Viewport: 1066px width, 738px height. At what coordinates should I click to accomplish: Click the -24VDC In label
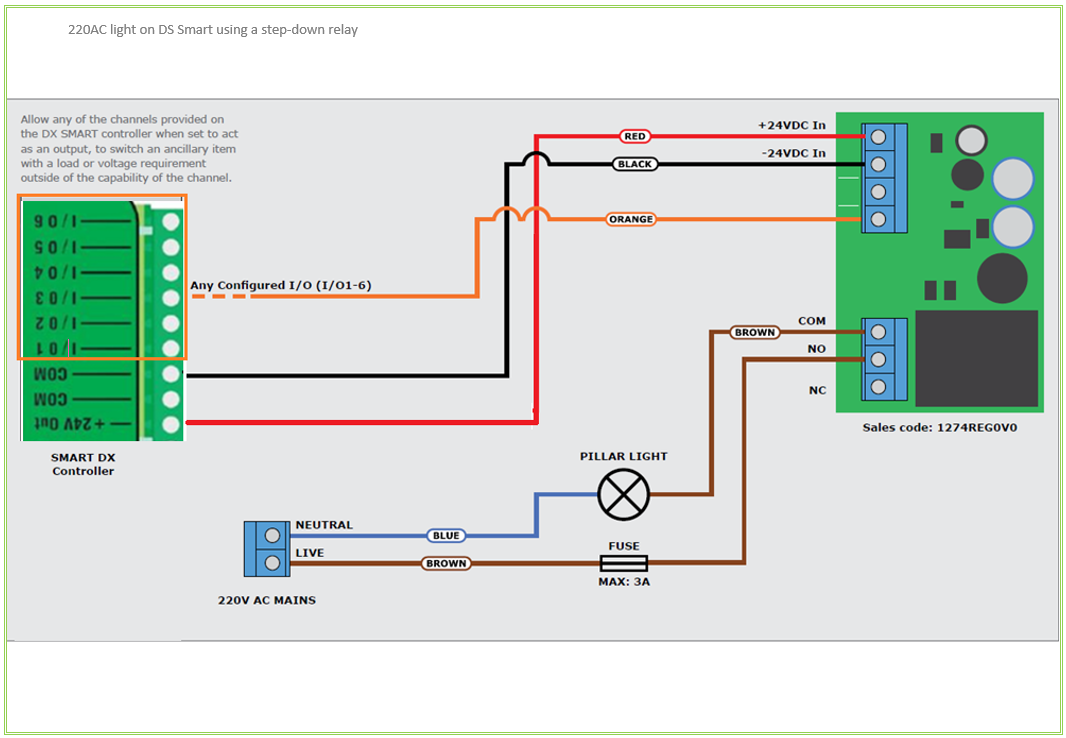793,154
